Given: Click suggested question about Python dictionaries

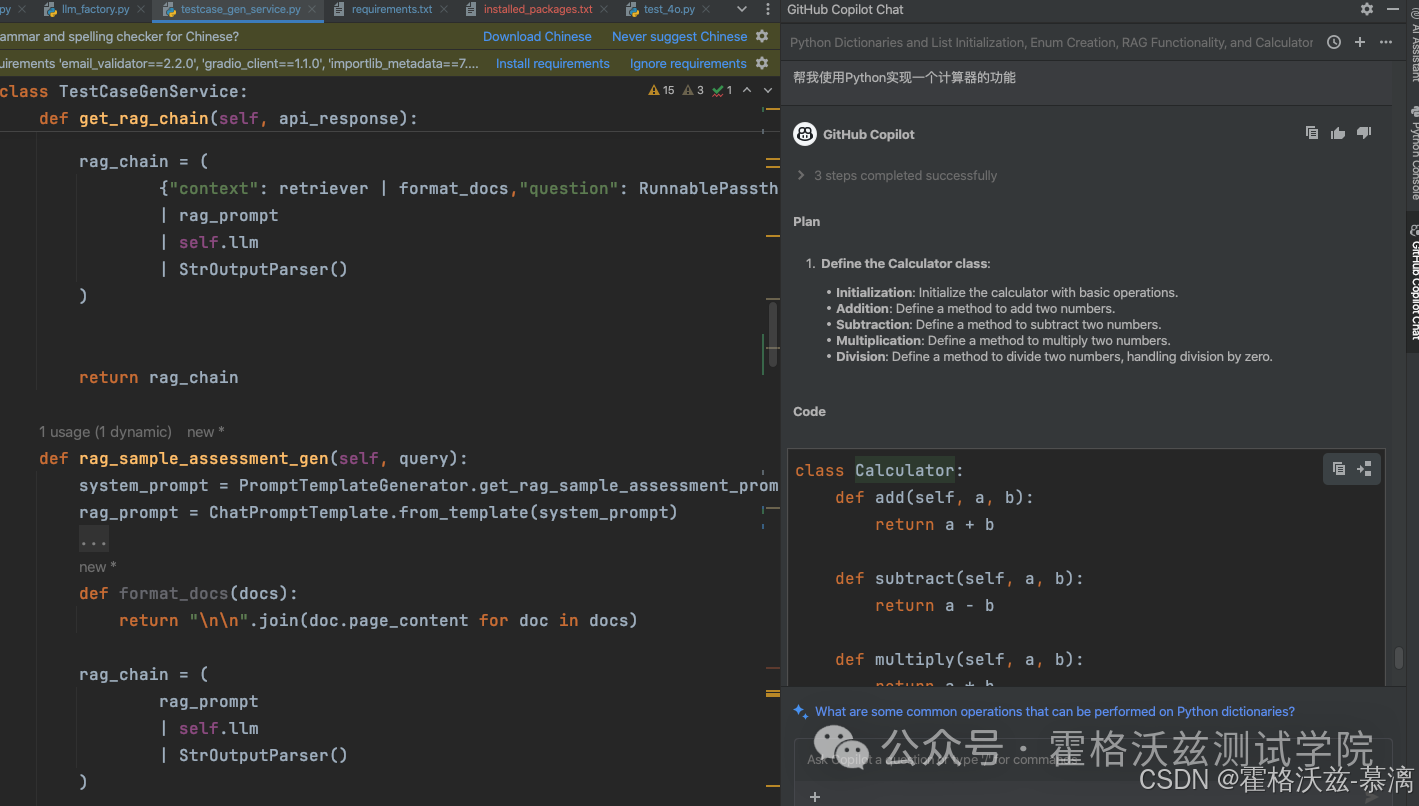Looking at the screenshot, I should [x=1054, y=712].
